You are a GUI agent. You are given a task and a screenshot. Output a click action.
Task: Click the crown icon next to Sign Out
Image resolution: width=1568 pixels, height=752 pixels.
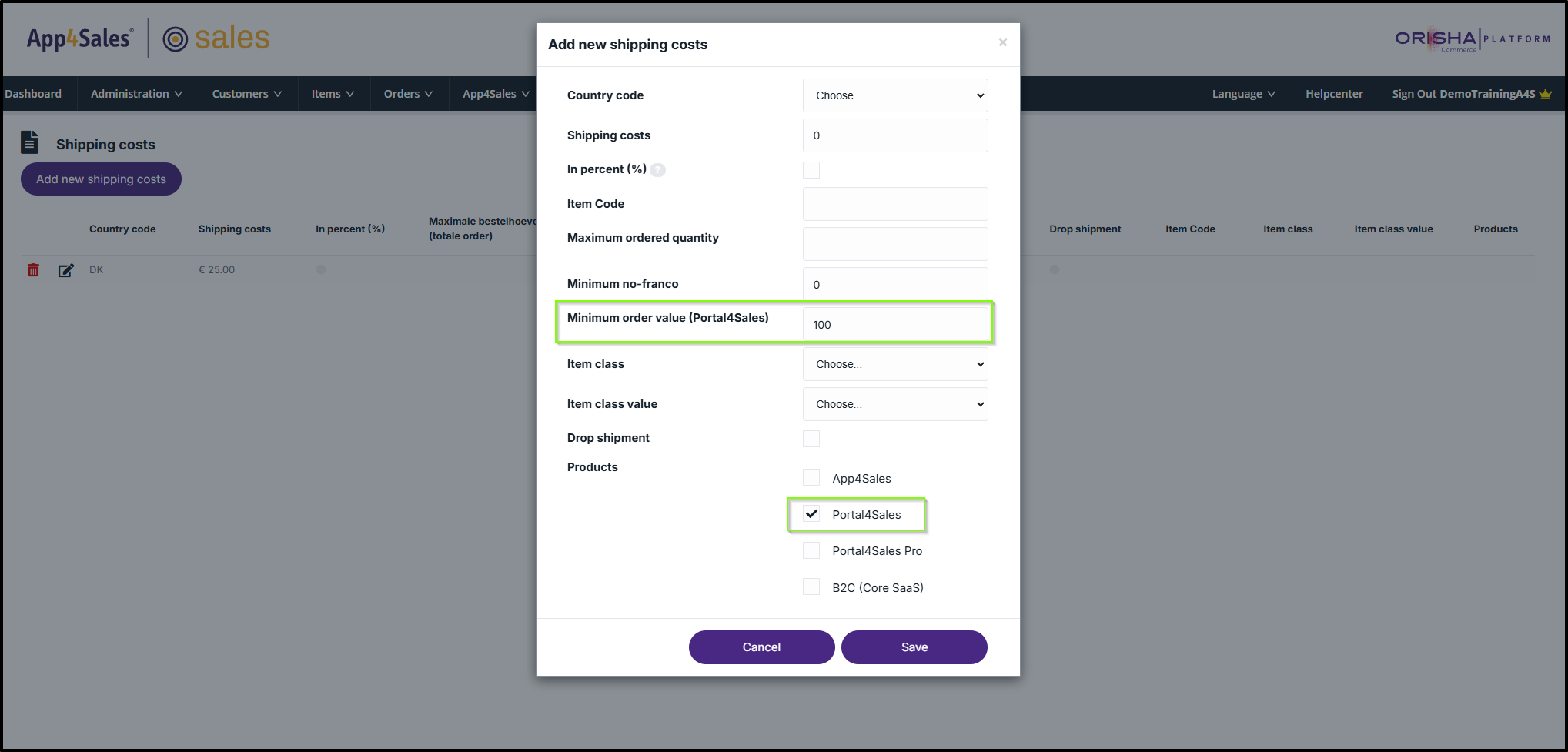(1545, 94)
